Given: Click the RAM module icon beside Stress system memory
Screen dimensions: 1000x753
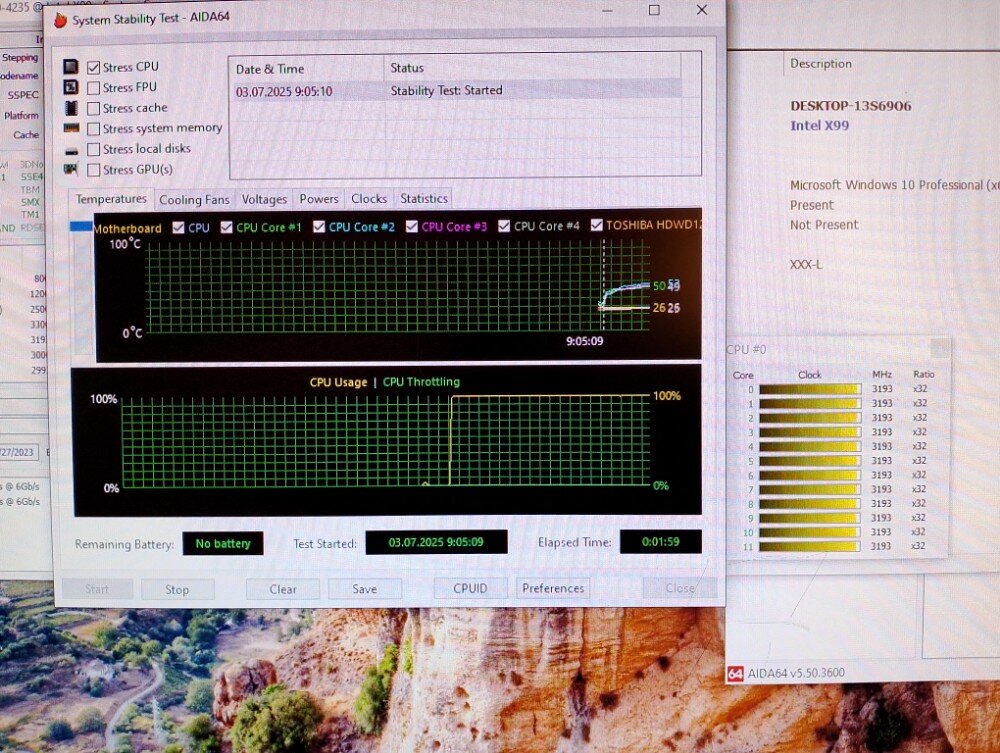Looking at the screenshot, I should (x=71, y=128).
